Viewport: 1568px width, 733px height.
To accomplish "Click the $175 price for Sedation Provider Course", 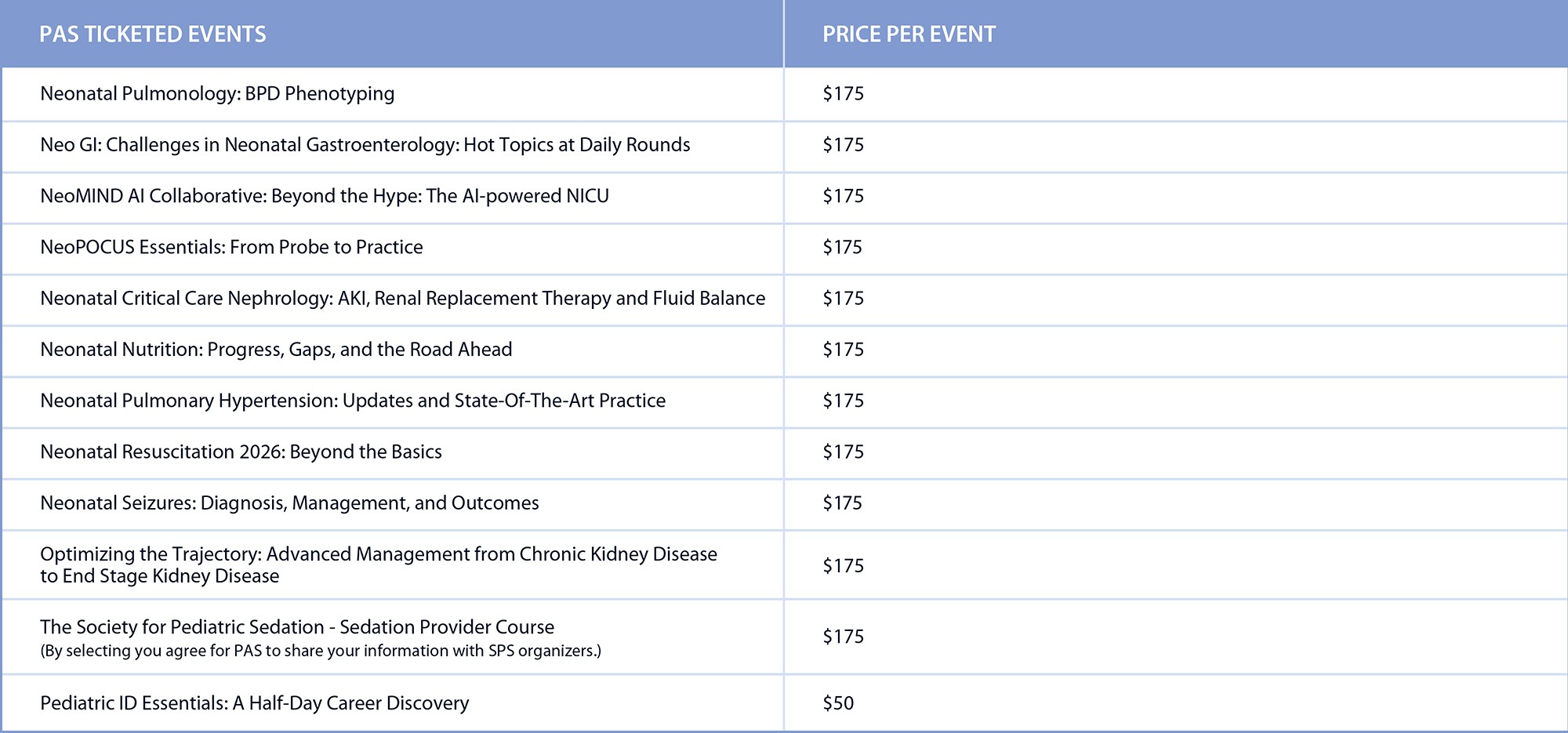I will [x=843, y=637].
